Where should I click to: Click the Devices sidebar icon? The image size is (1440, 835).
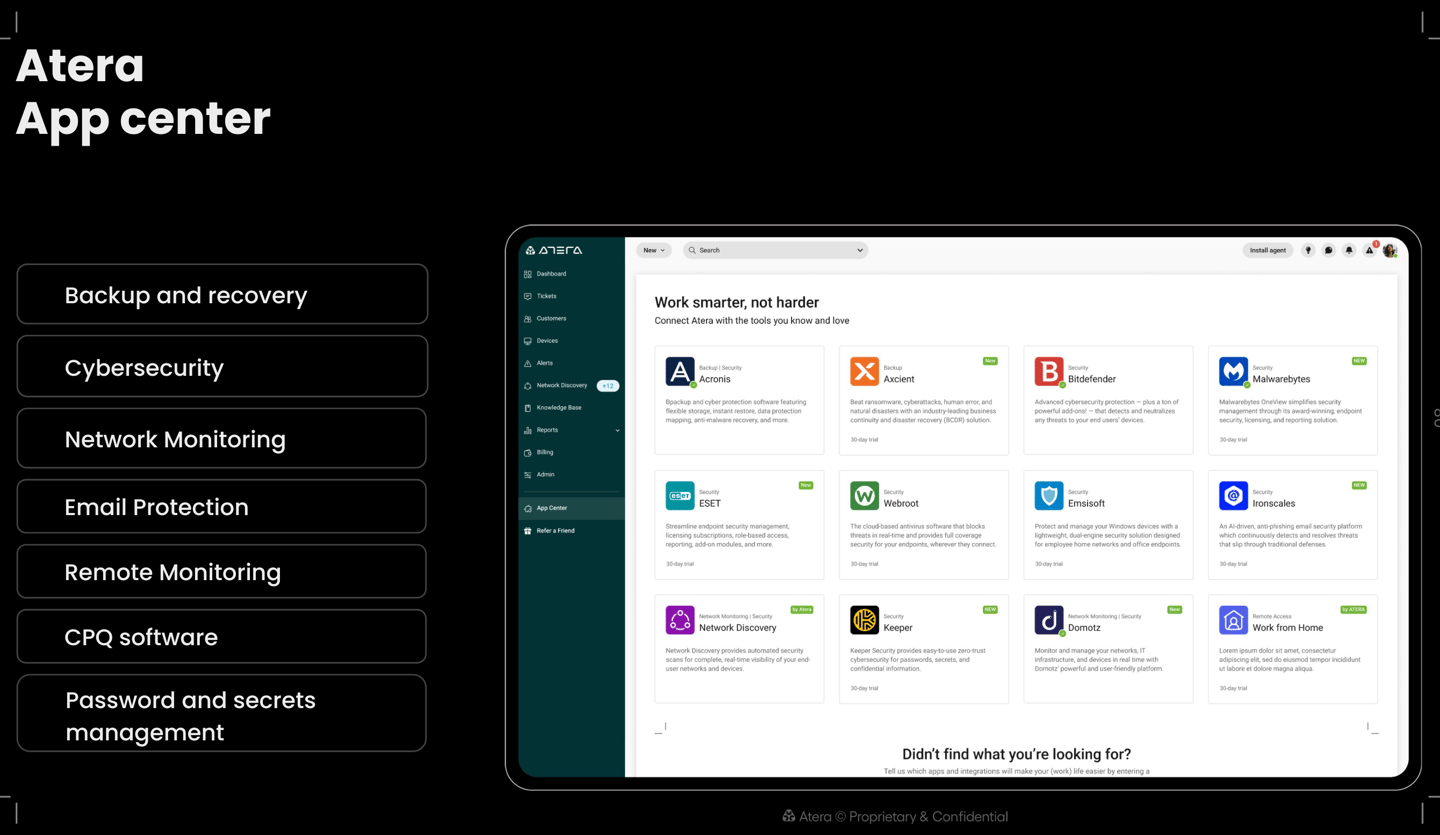coord(528,341)
